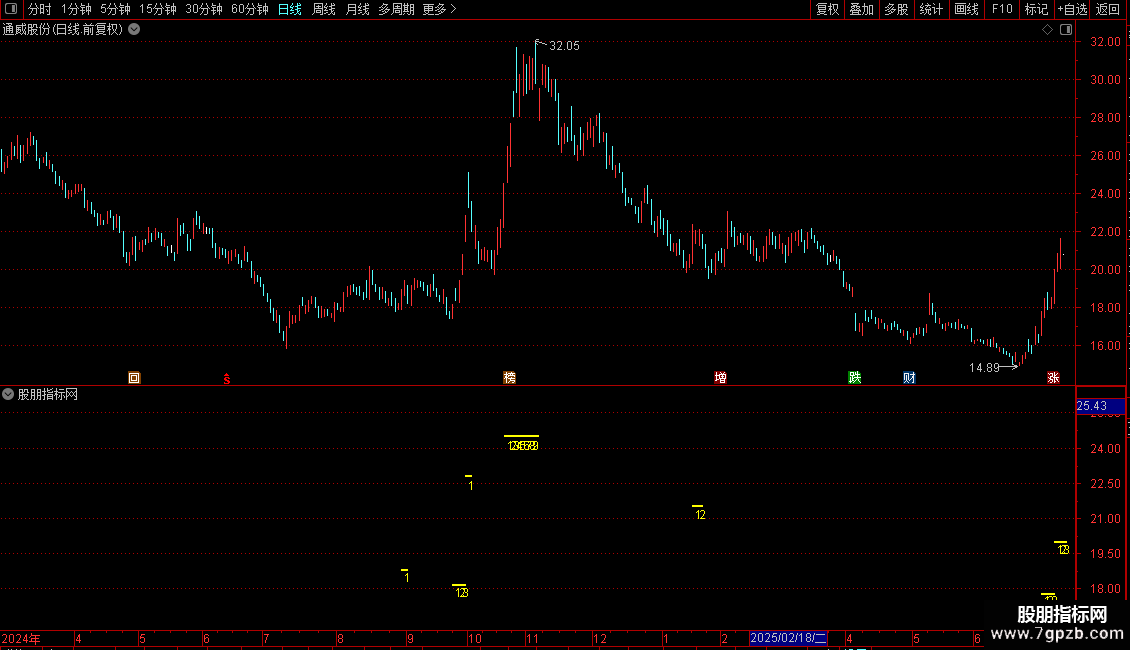Click the 14.89 low price label
This screenshot has height=650, width=1130.
[984, 368]
